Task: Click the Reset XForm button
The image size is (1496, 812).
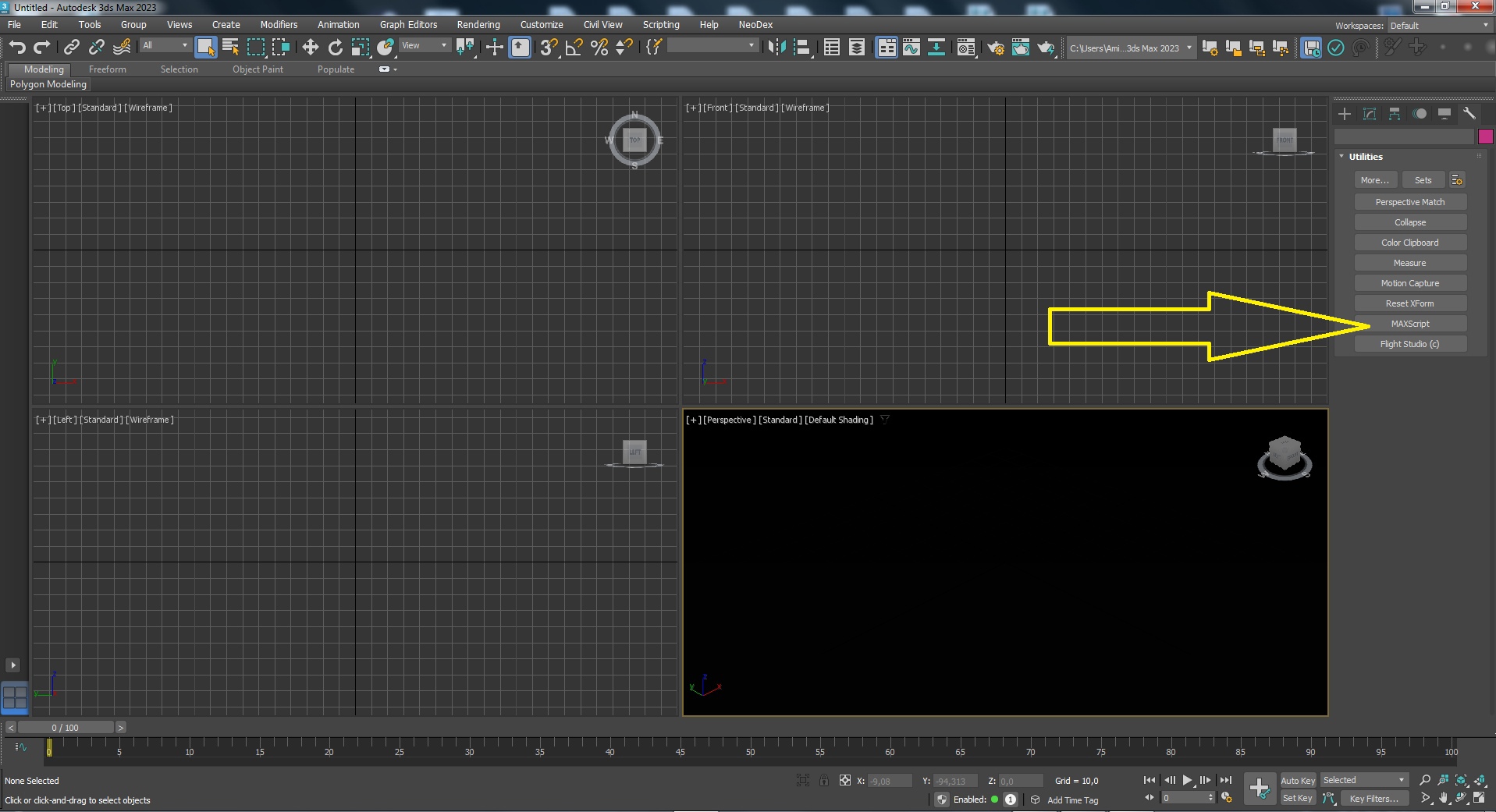Action: point(1409,303)
